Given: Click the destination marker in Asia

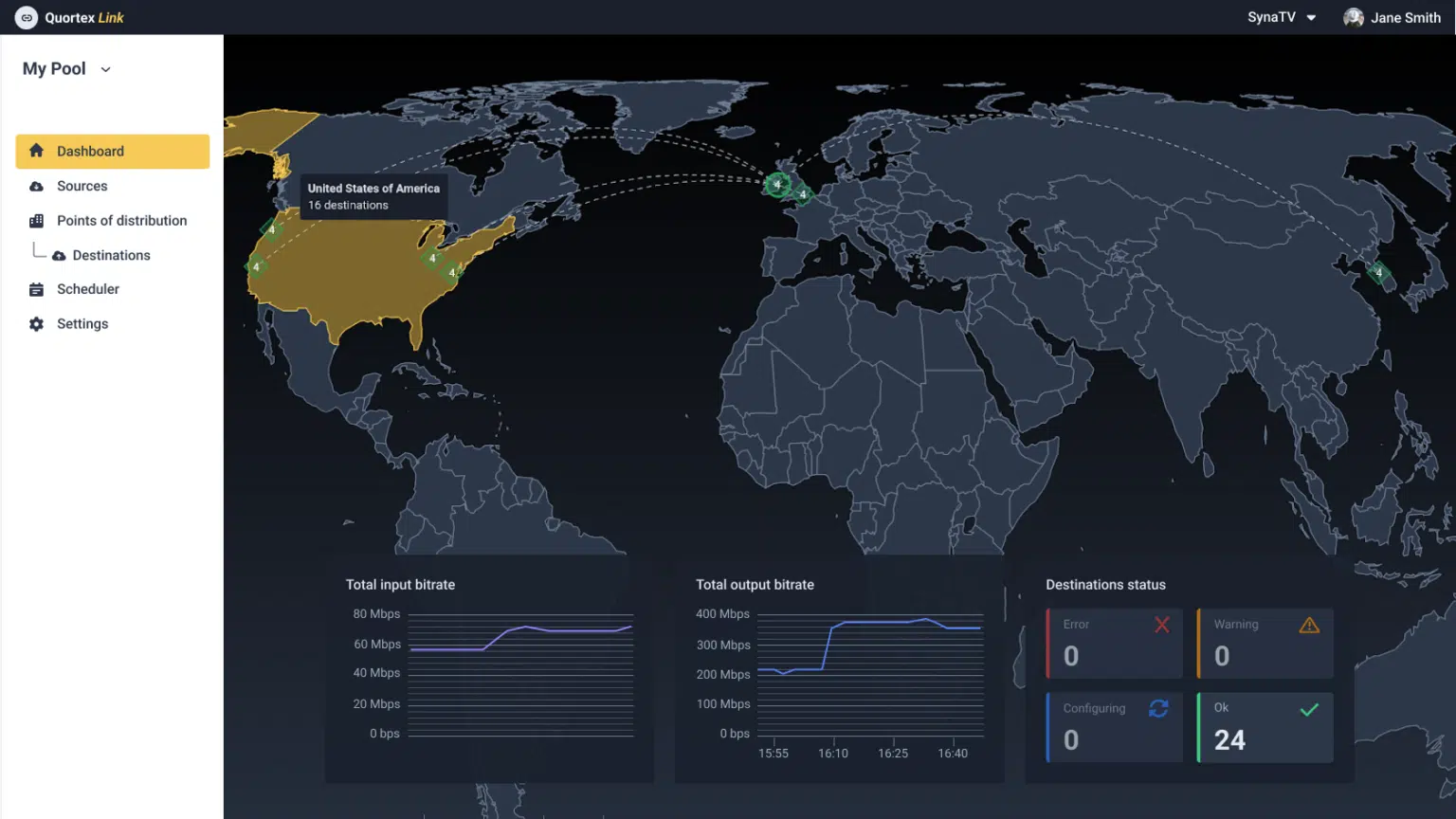Looking at the screenshot, I should tap(1379, 274).
